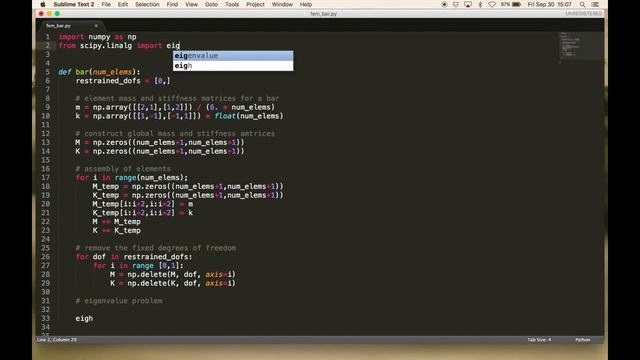Screen dimensions: 640x360
Task: Open the Selection menu
Action: [x=147, y=4]
